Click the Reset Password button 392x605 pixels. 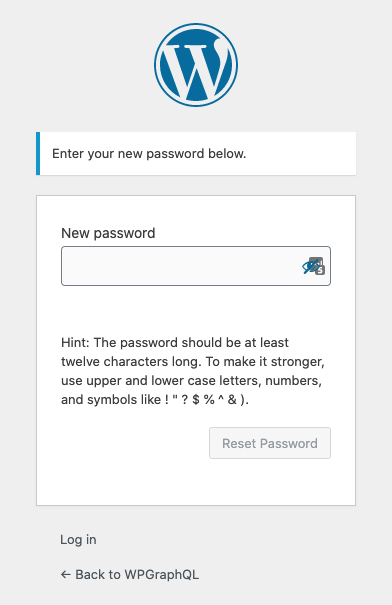(x=270, y=443)
